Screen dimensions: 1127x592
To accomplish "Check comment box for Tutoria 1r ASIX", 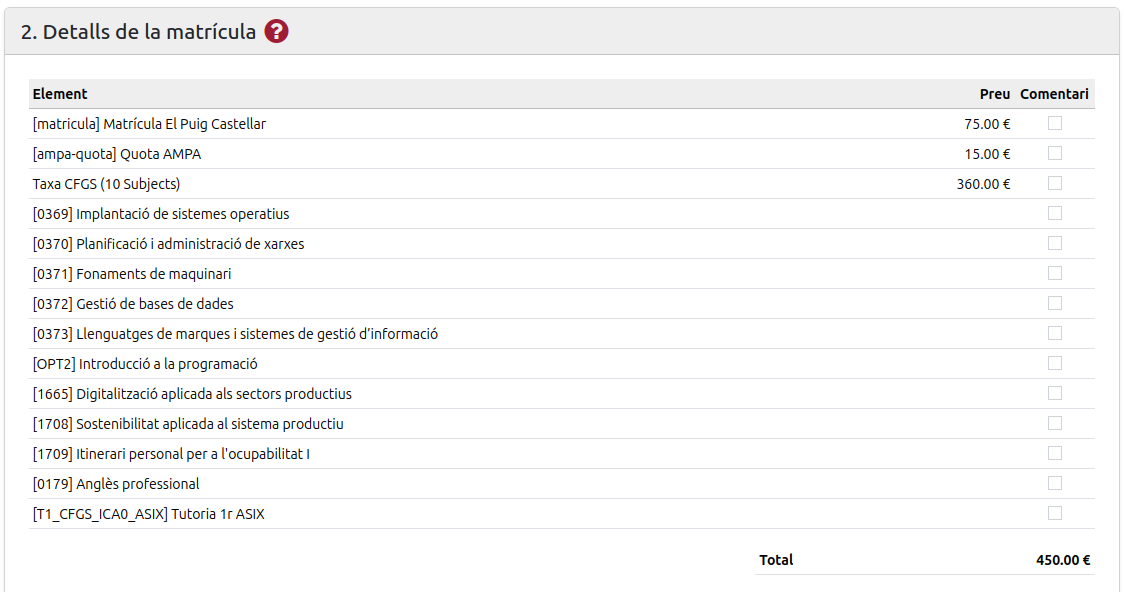I will (x=1054, y=513).
